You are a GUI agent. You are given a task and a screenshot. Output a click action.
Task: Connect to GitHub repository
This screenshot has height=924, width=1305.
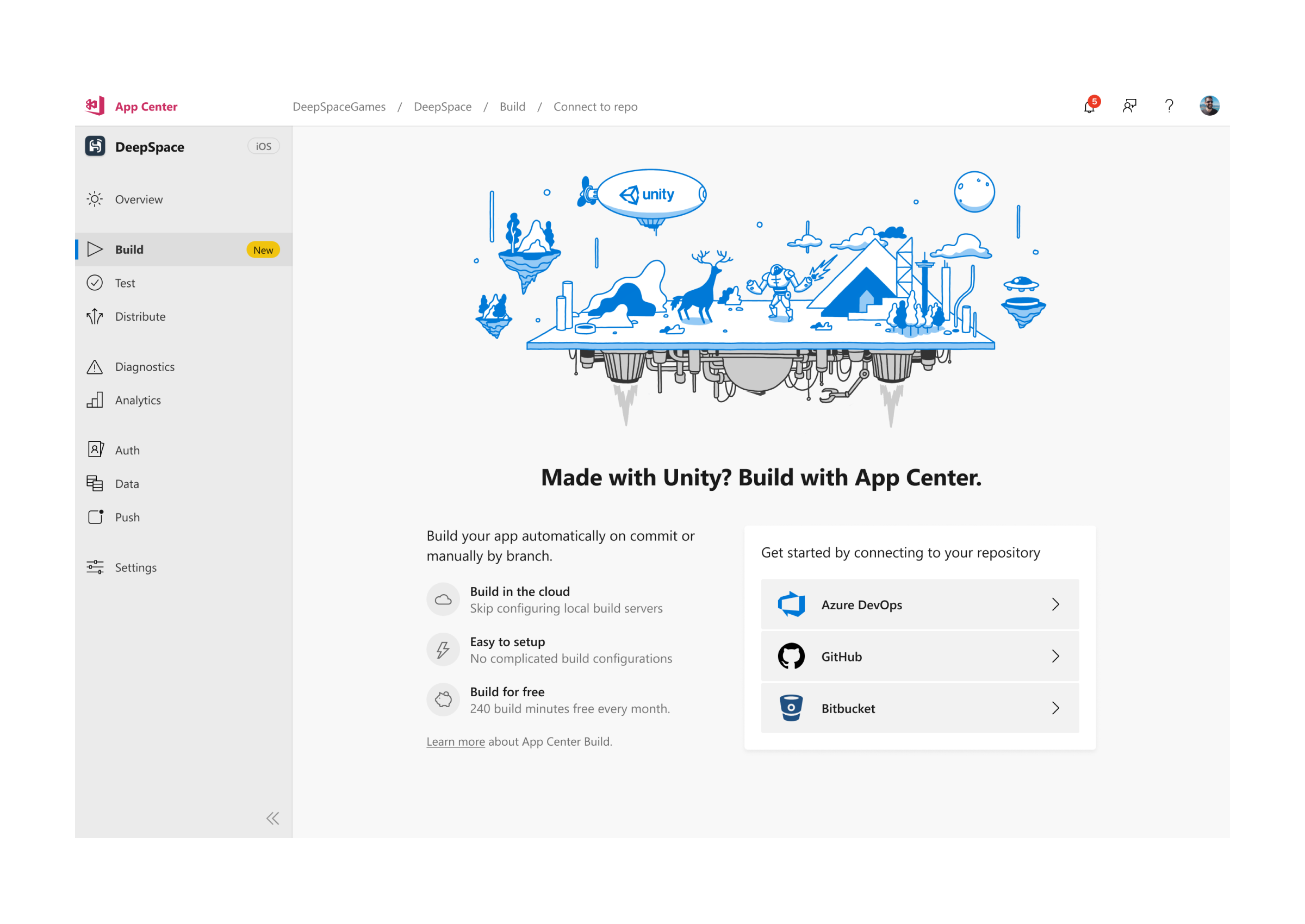[918, 656]
